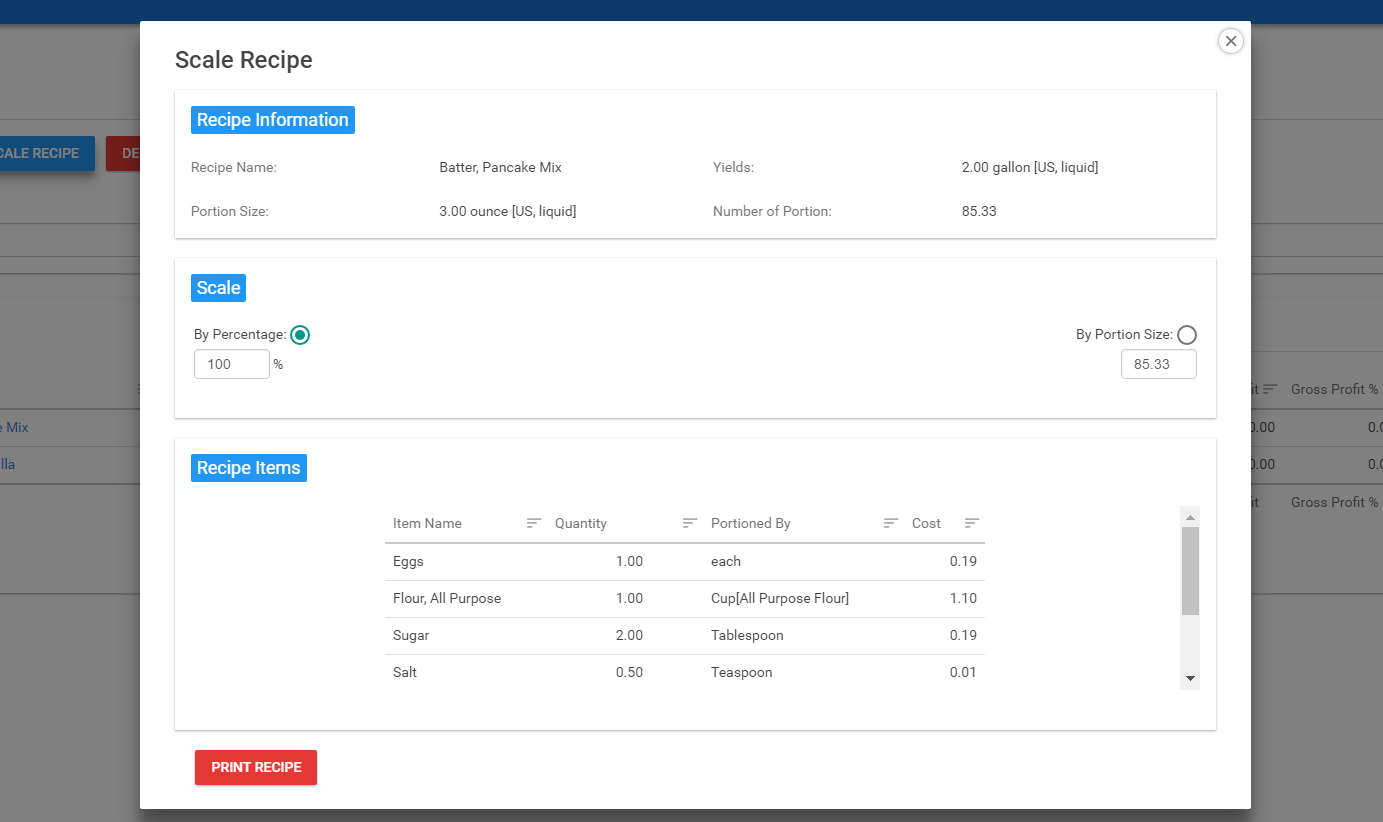Sort by Portioned By column icon
The height and width of the screenshot is (822, 1383).
[x=891, y=523]
